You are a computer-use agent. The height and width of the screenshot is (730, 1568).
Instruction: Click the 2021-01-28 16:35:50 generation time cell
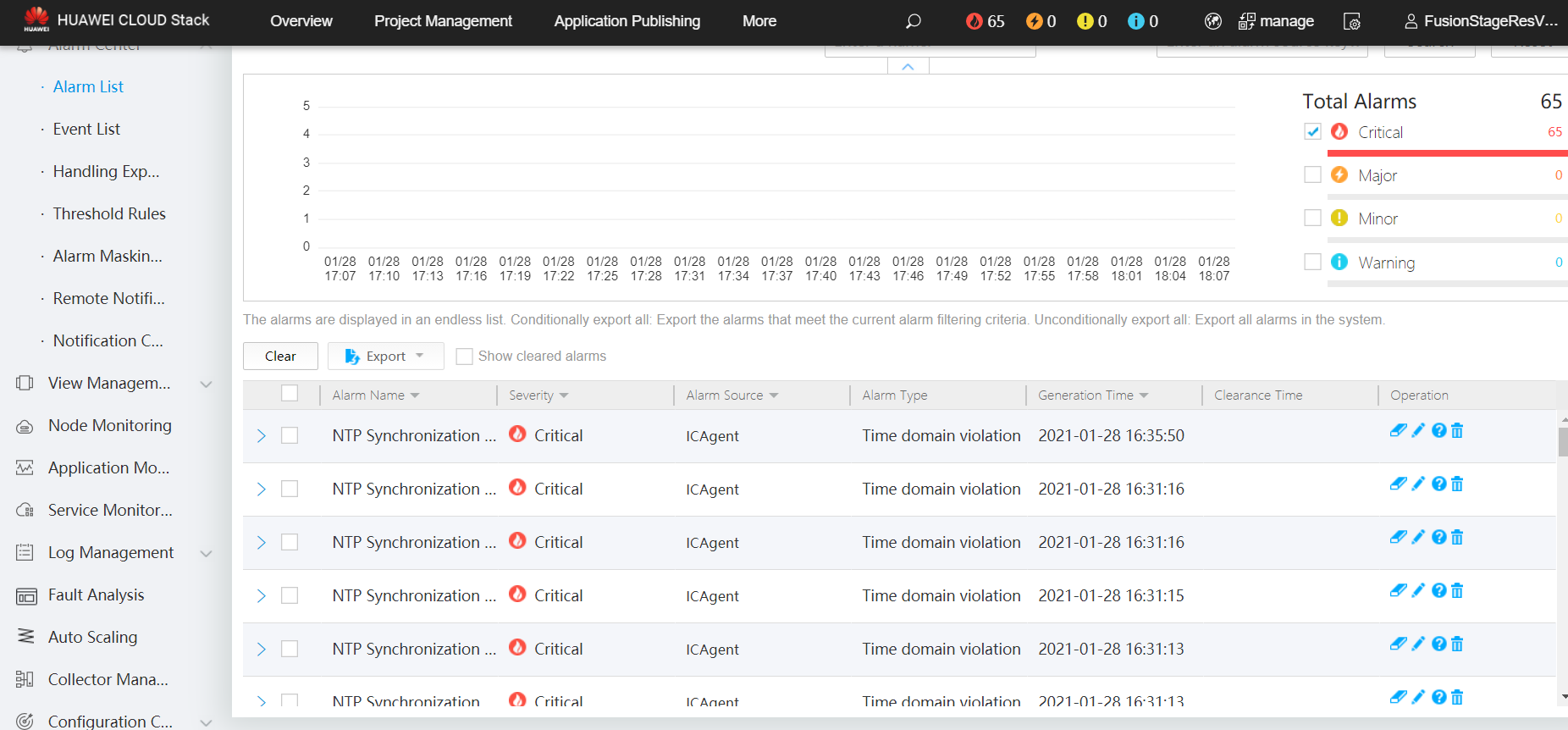click(x=1111, y=435)
